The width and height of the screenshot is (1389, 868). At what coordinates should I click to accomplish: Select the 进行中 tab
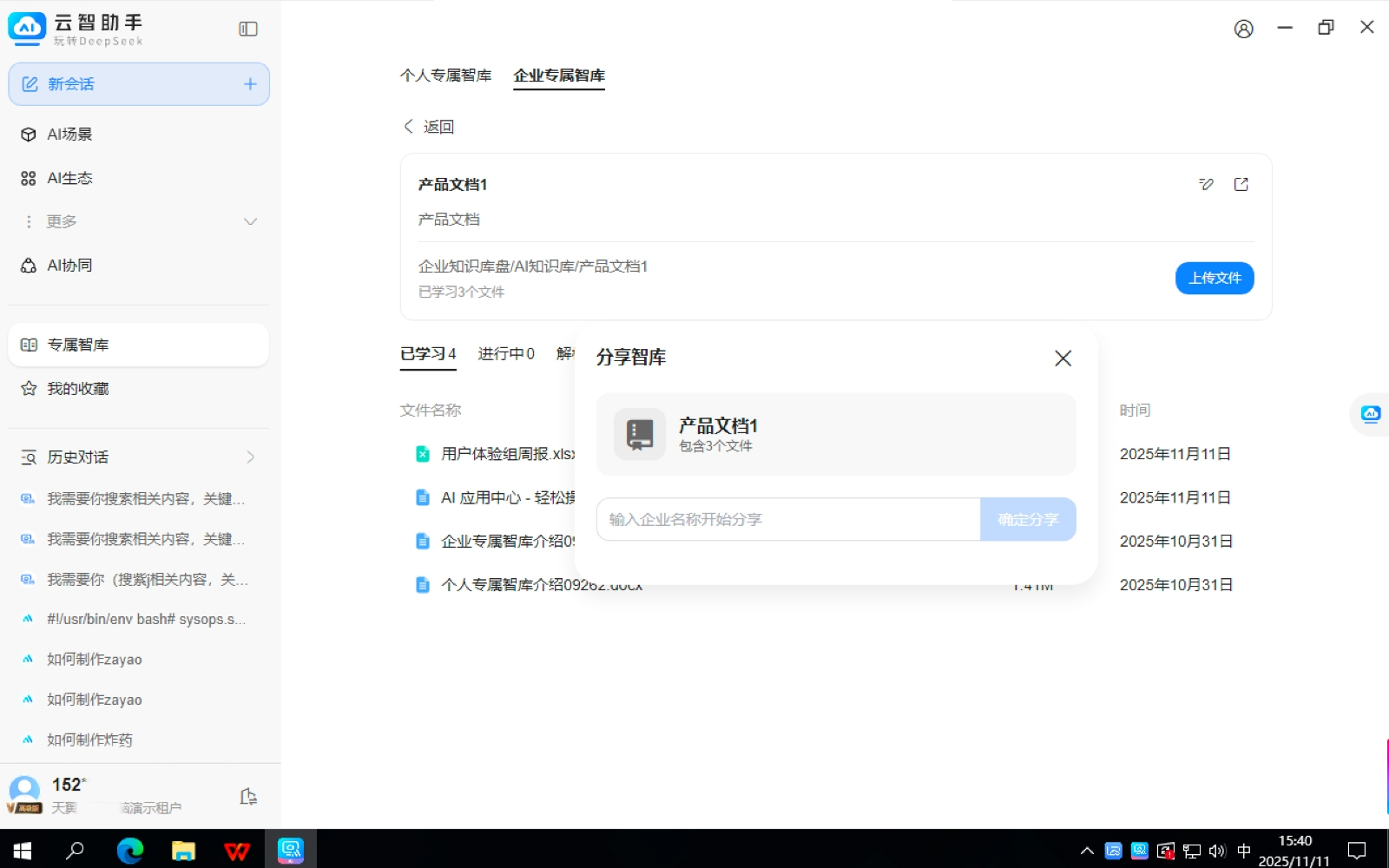click(x=505, y=354)
